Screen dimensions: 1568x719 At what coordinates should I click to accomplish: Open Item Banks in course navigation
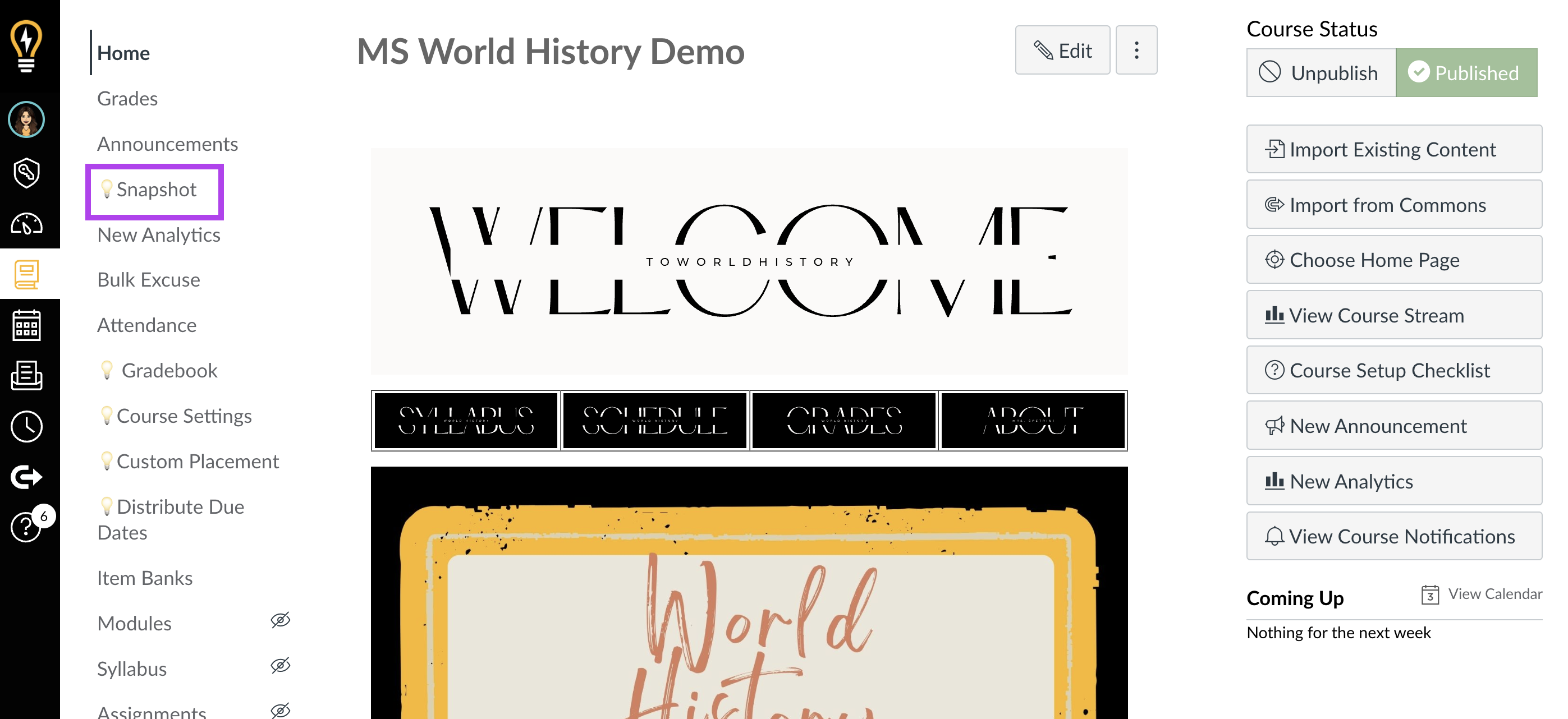click(x=145, y=578)
